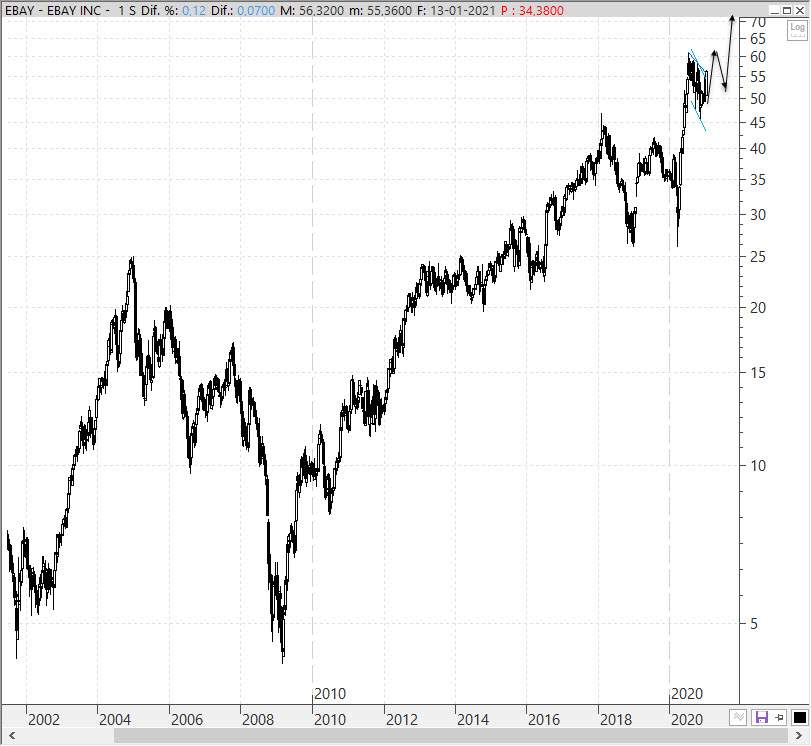This screenshot has height=746, width=811.
Task: Click the 2014 year label
Action: pos(473,720)
